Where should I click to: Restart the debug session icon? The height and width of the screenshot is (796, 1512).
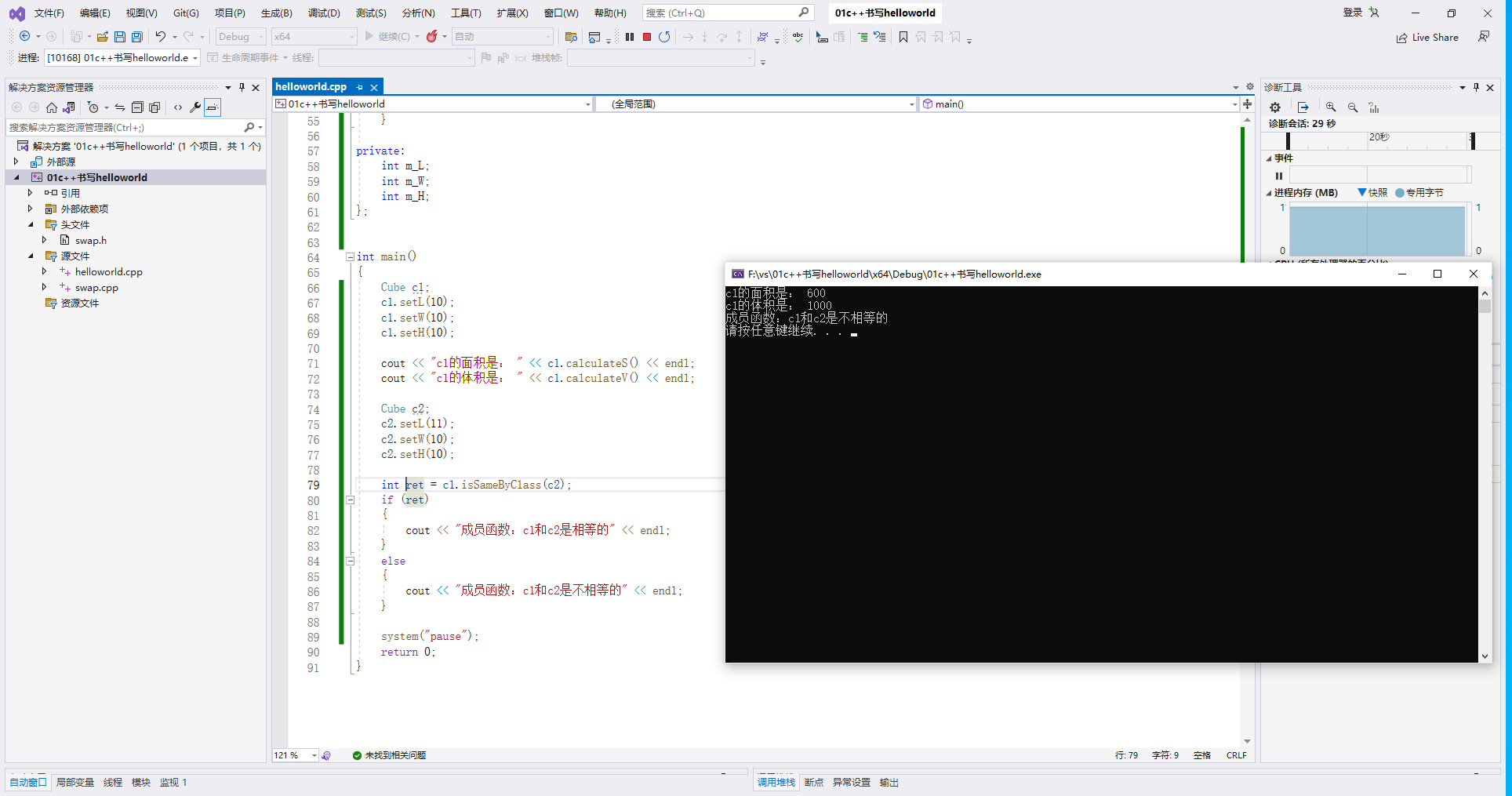[664, 37]
